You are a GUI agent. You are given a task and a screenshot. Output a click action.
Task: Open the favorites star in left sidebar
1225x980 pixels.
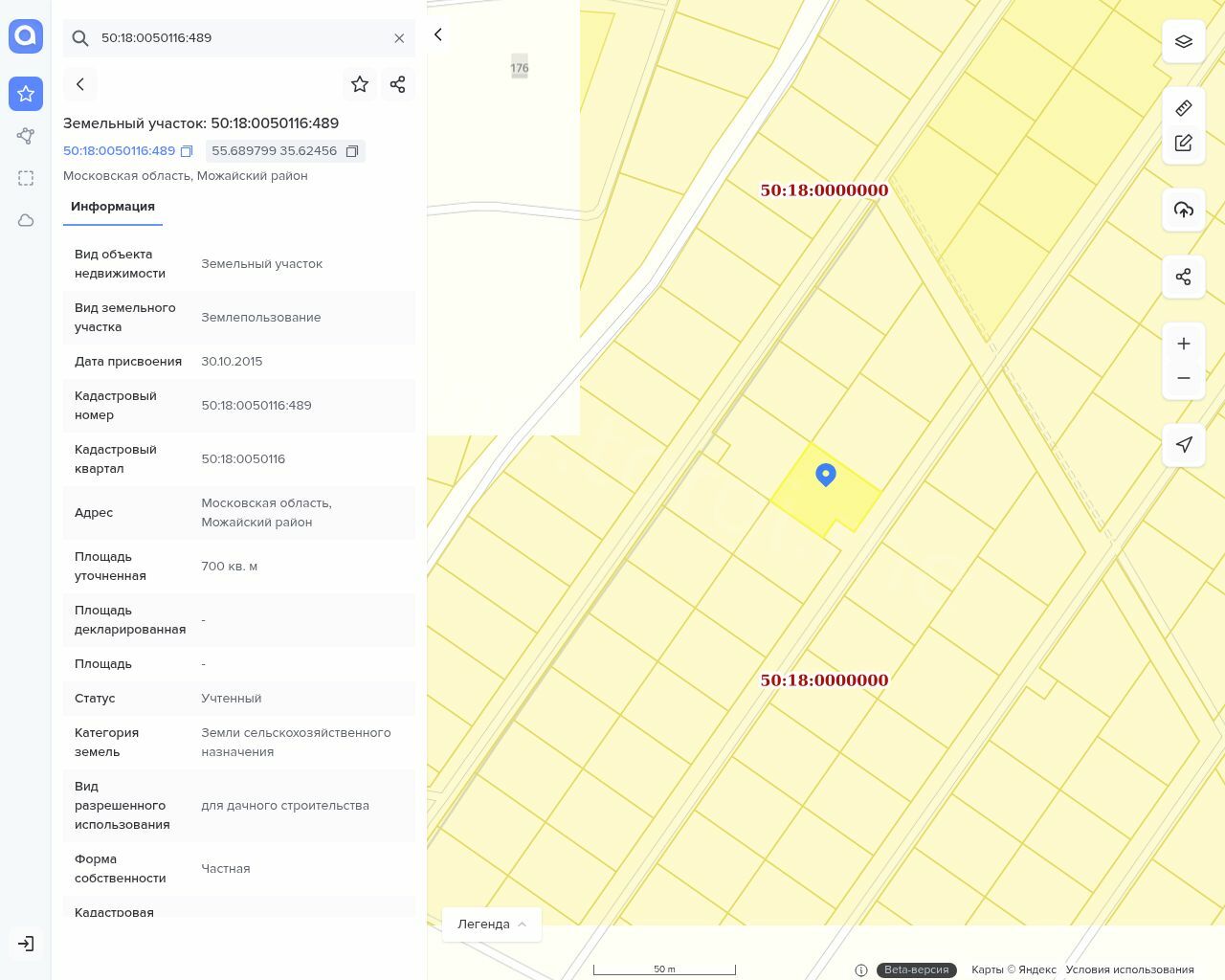click(x=26, y=94)
